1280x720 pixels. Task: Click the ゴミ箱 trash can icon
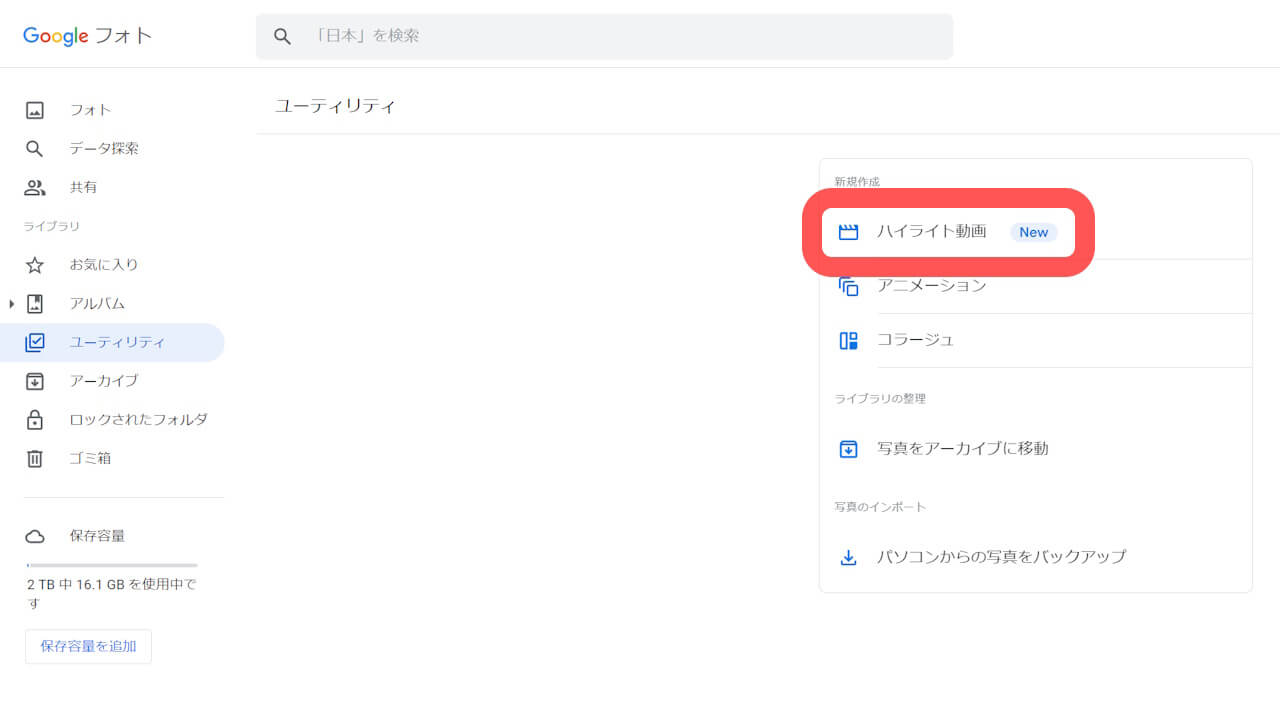pyautogui.click(x=35, y=458)
